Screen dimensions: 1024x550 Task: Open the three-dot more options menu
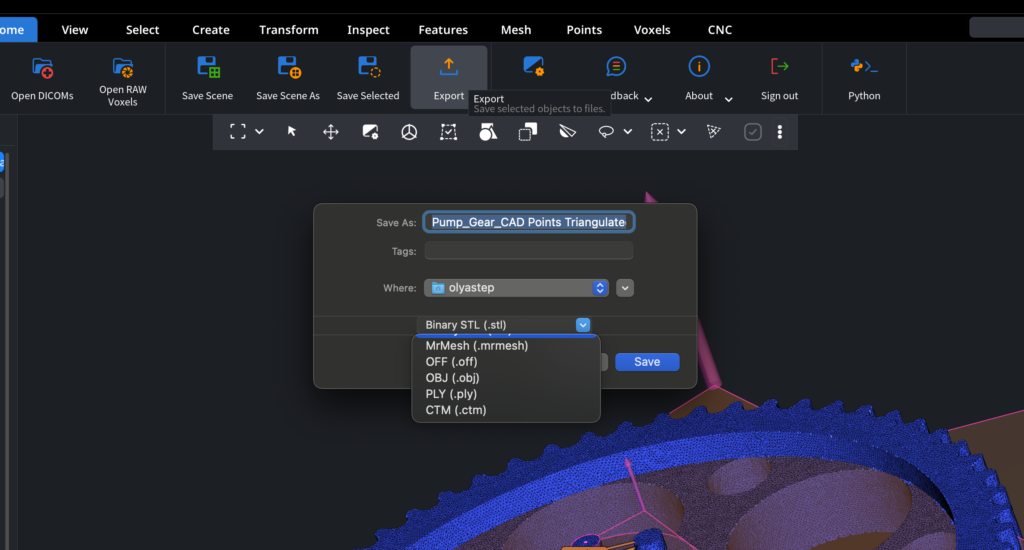pyautogui.click(x=780, y=131)
